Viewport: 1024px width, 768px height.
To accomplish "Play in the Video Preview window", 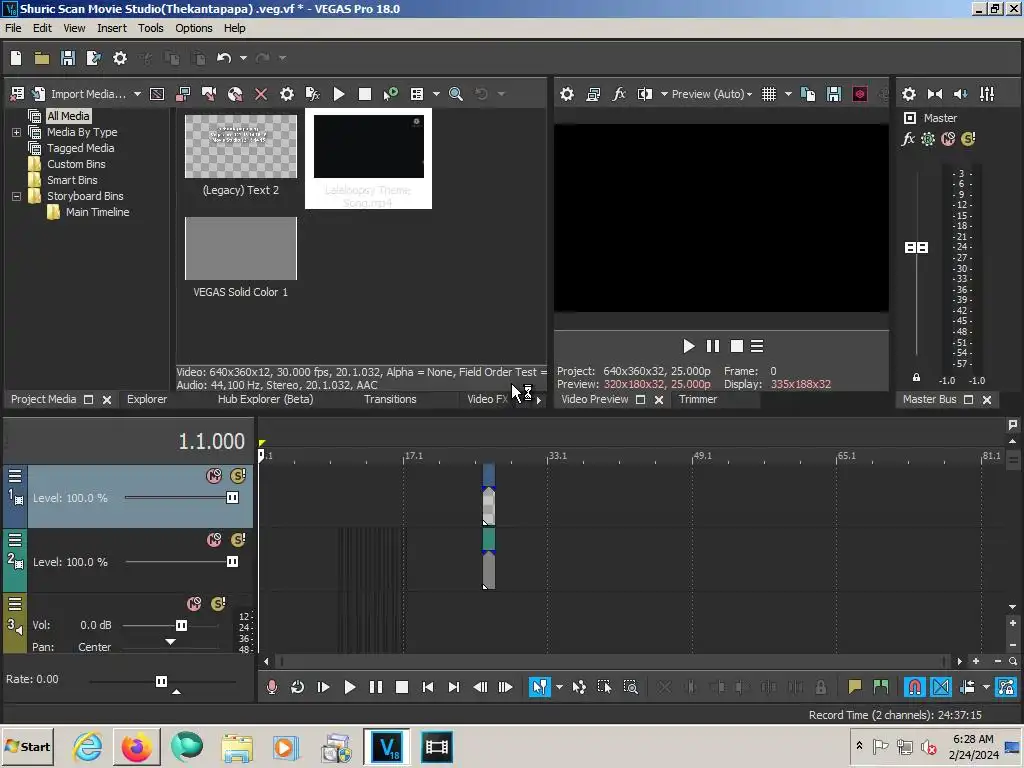I will click(688, 346).
